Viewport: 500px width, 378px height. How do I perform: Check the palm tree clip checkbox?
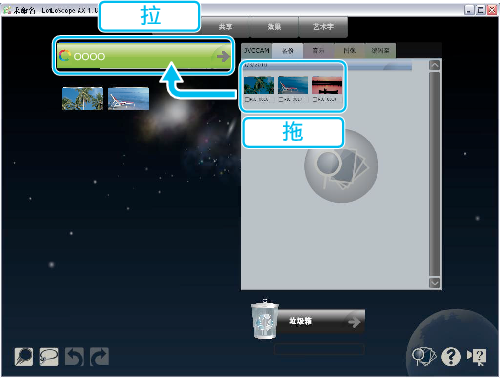click(x=247, y=99)
